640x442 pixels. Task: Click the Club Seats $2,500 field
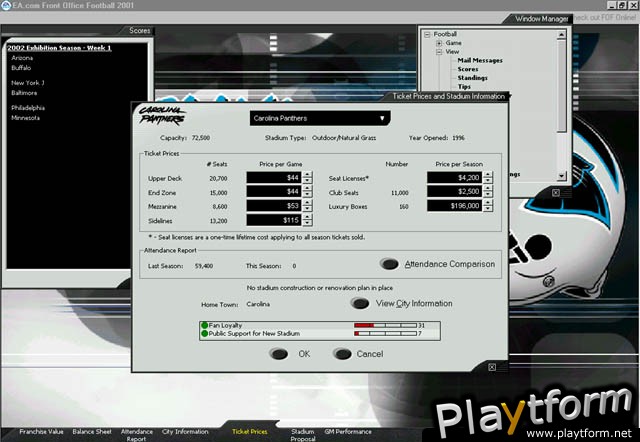click(x=455, y=191)
